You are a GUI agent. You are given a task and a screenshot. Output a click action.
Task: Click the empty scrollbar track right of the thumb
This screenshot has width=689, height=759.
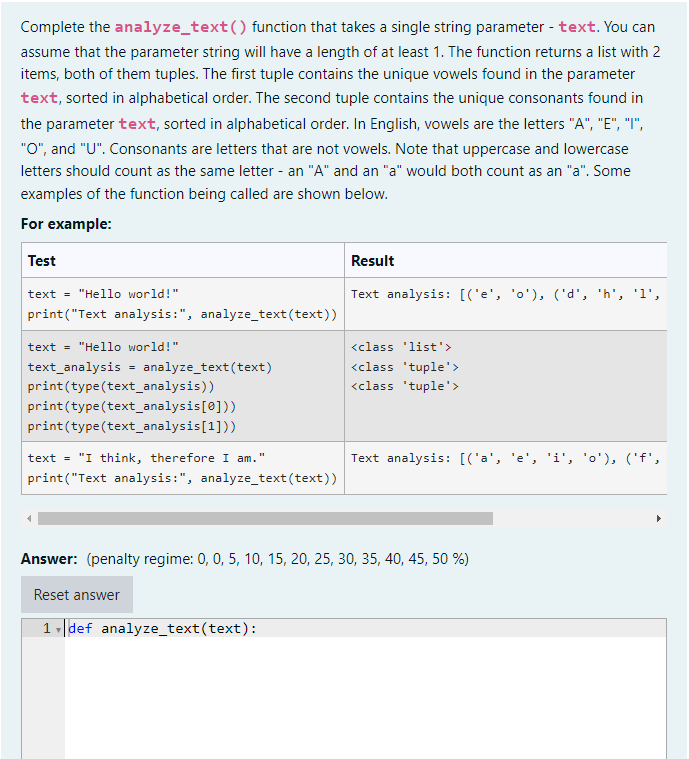coord(573,518)
